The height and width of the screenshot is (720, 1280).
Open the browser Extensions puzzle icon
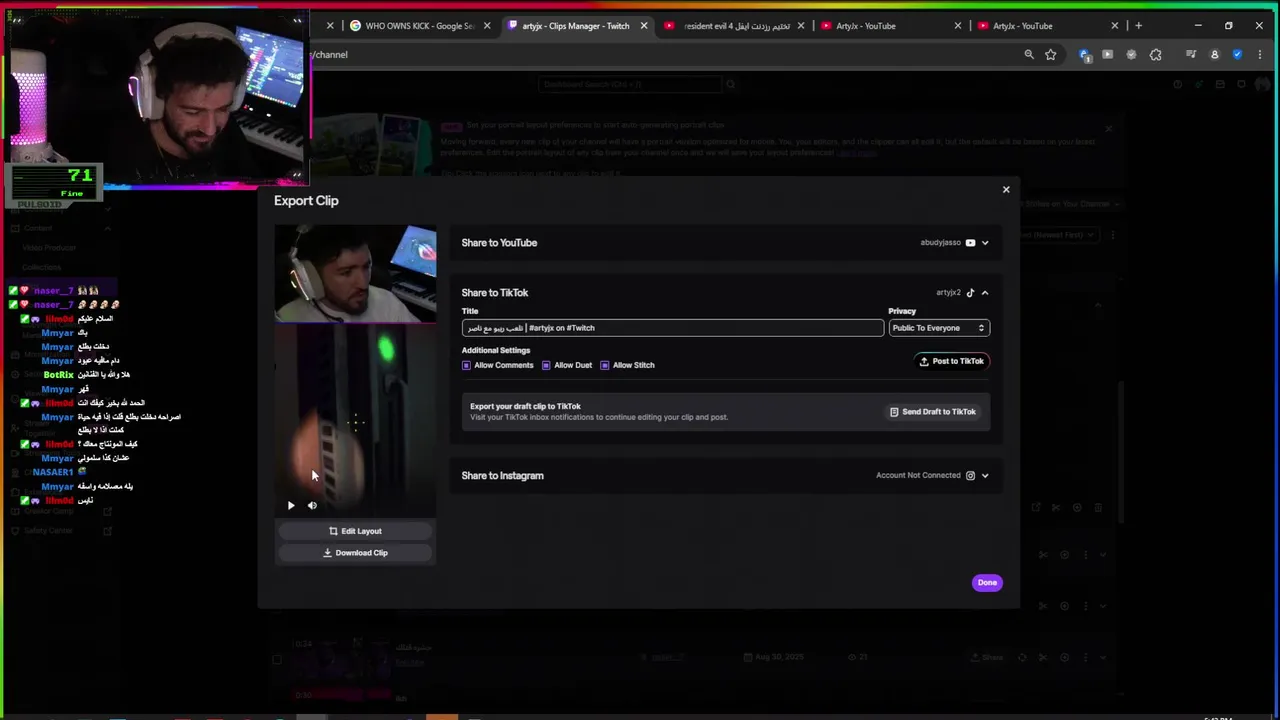click(1156, 55)
